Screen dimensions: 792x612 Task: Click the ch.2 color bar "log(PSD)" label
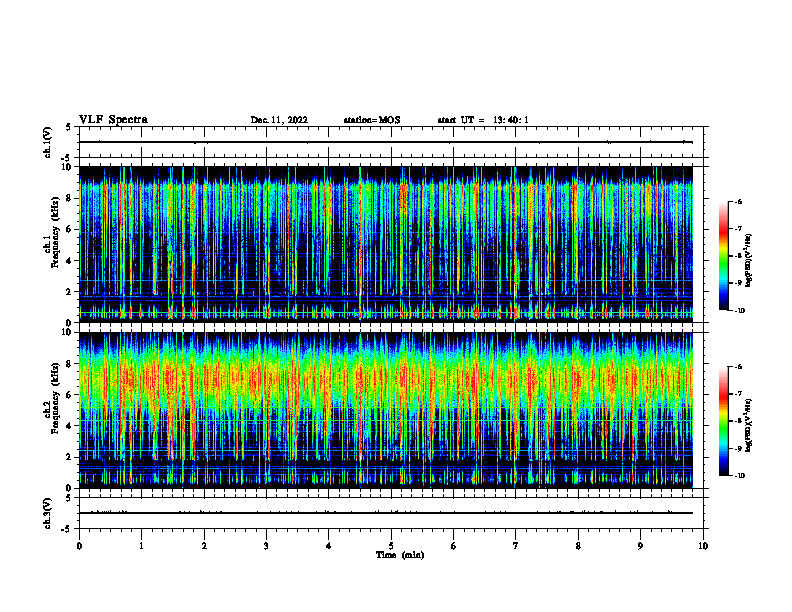749,425
